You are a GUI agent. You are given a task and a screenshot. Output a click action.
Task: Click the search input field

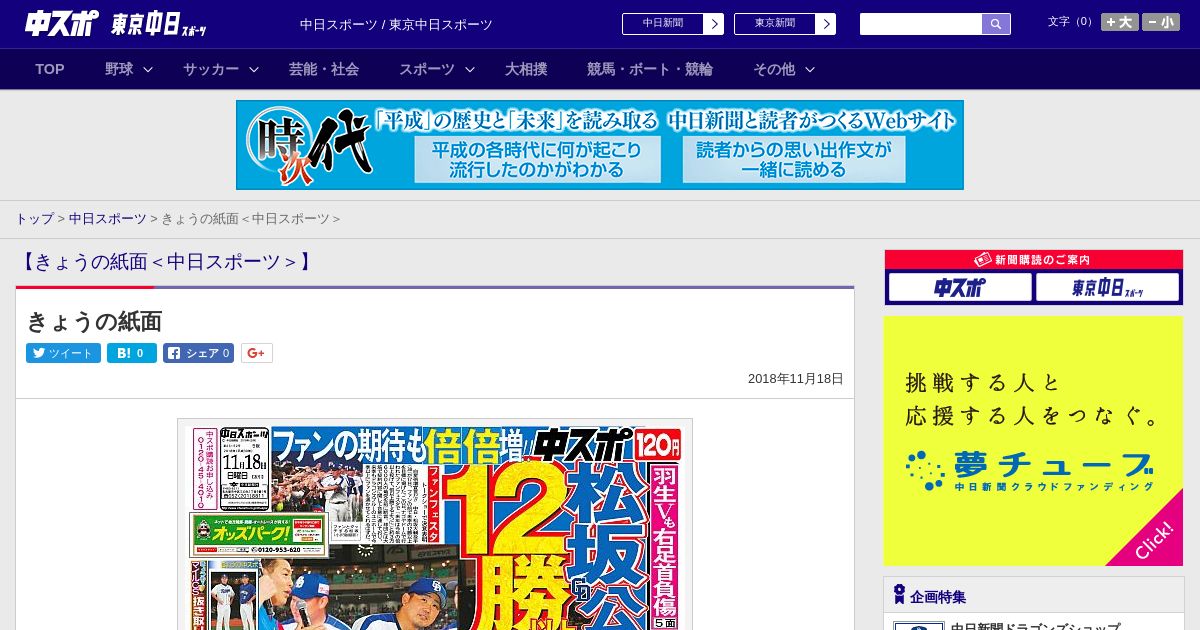tap(921, 24)
